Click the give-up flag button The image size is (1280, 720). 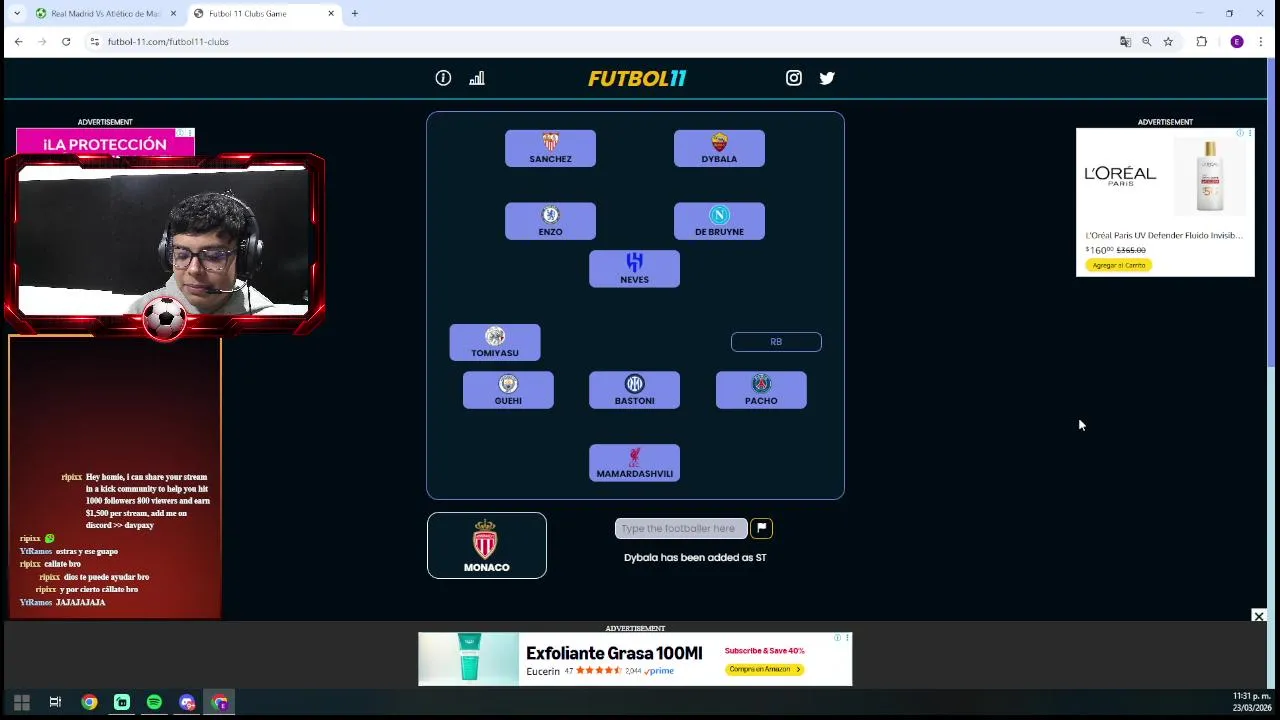pyautogui.click(x=761, y=528)
